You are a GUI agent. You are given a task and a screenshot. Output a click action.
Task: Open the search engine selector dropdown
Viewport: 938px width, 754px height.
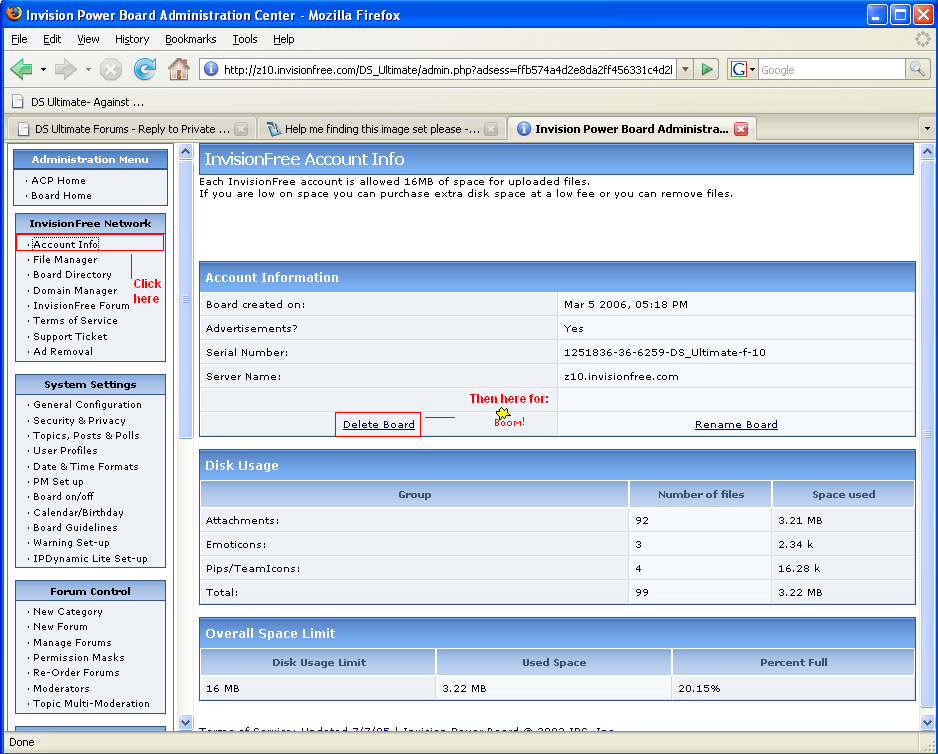tap(752, 69)
